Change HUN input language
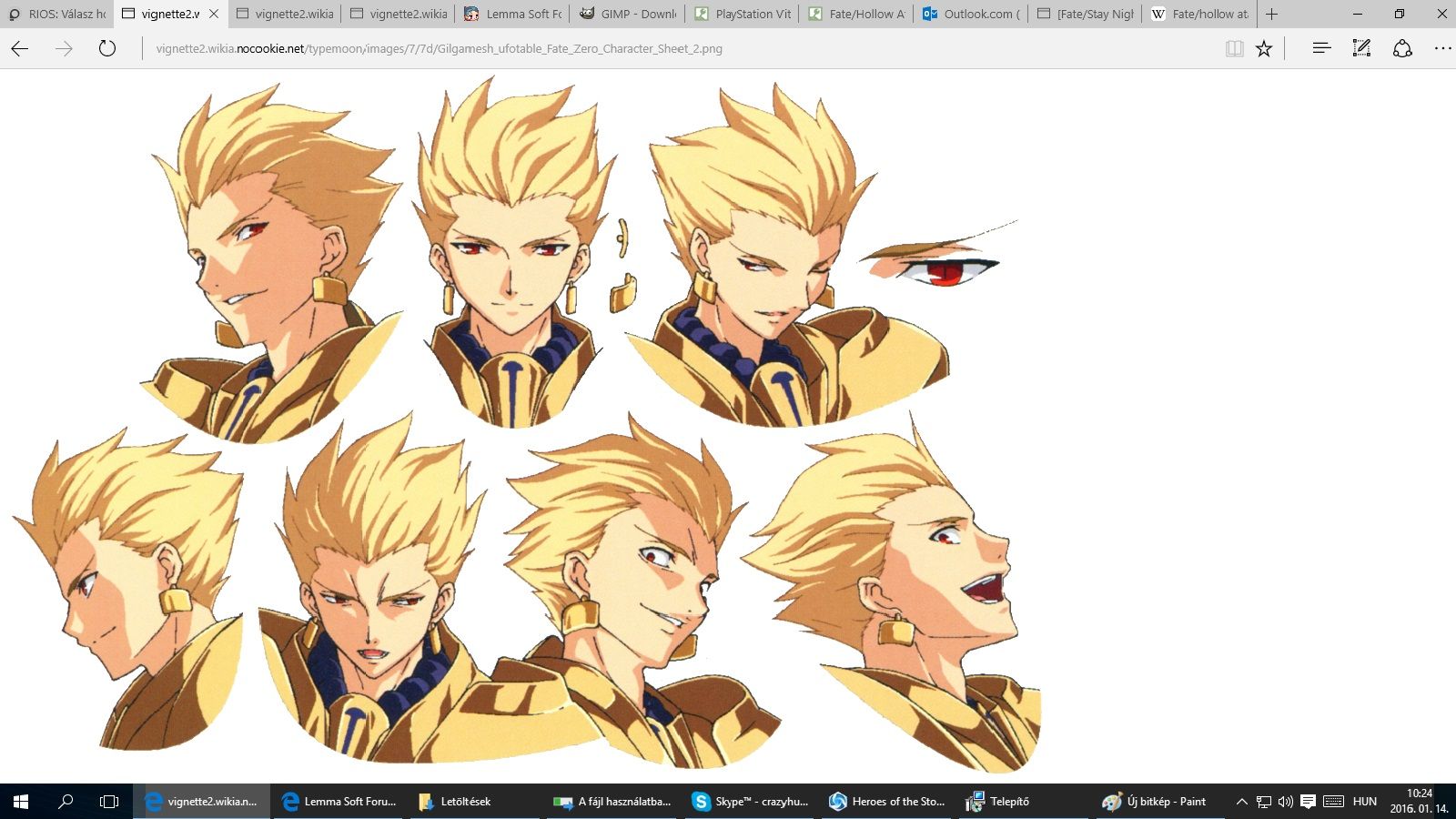 [x=1365, y=802]
